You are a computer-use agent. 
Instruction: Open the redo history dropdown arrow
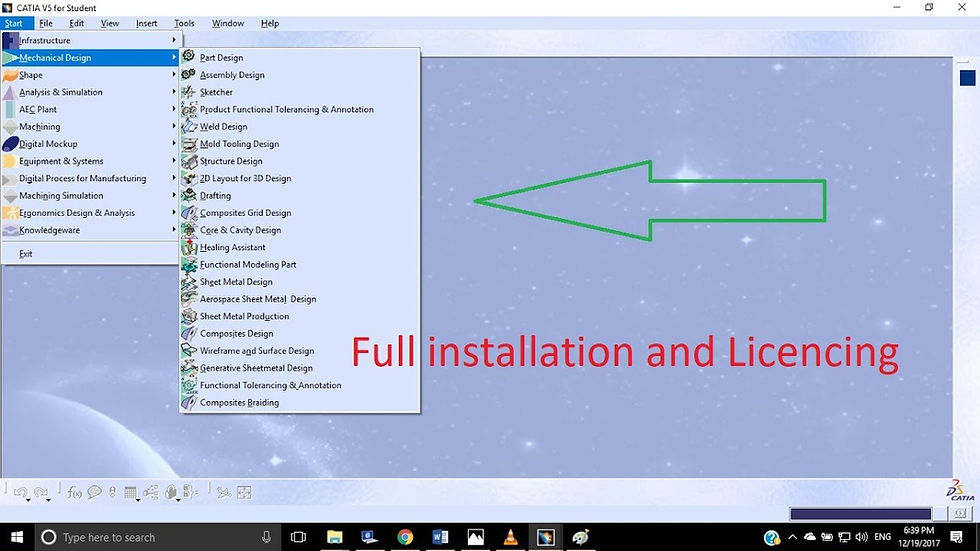(x=48, y=500)
